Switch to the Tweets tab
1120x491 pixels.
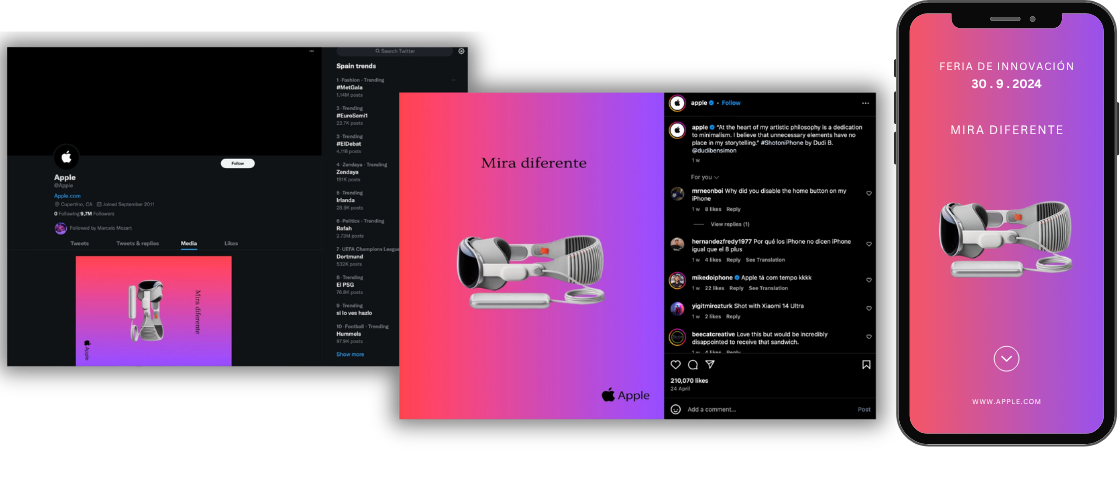[79, 244]
